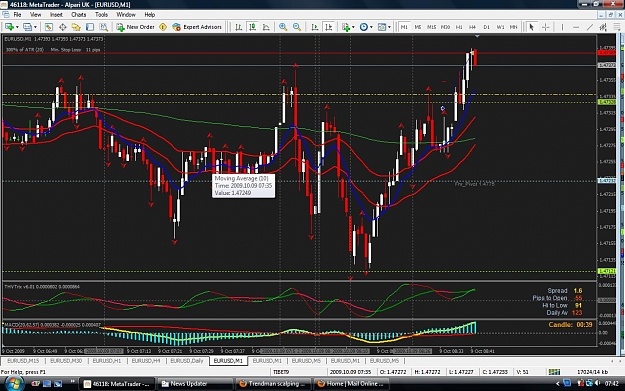Expand the drawing toolbar overflow options

point(617,27)
